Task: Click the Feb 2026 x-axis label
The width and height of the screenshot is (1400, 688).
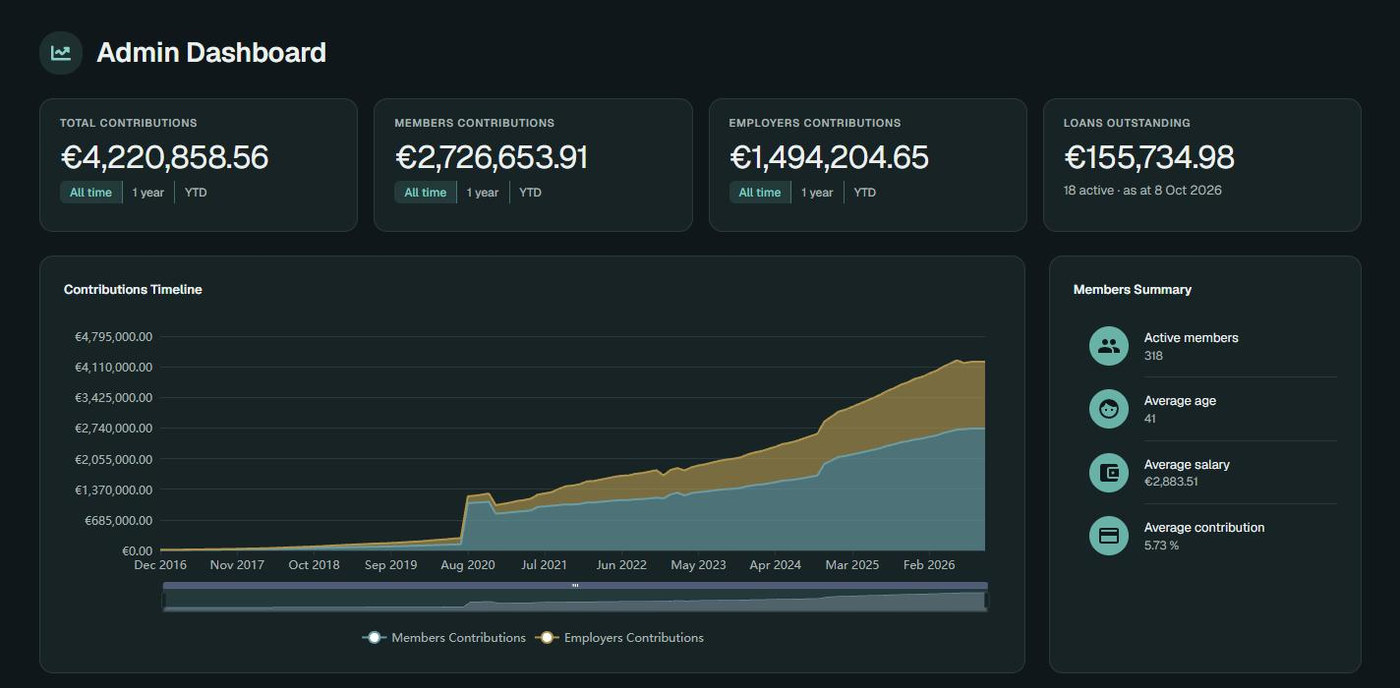Action: click(929, 565)
